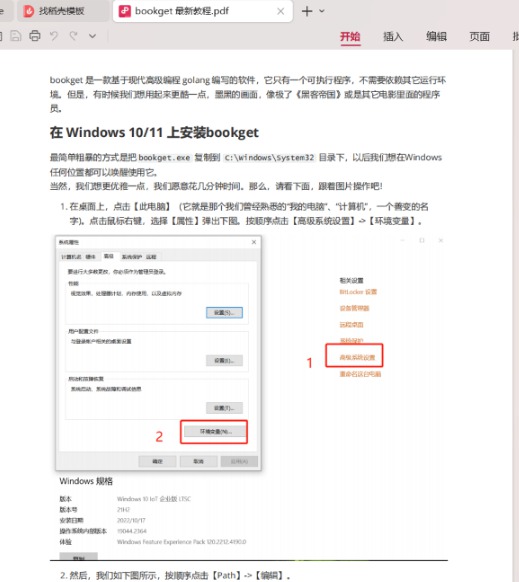Click the close X of the embedded 系统属性 dialog
Viewport: 519px width, 582px height.
click(254, 242)
